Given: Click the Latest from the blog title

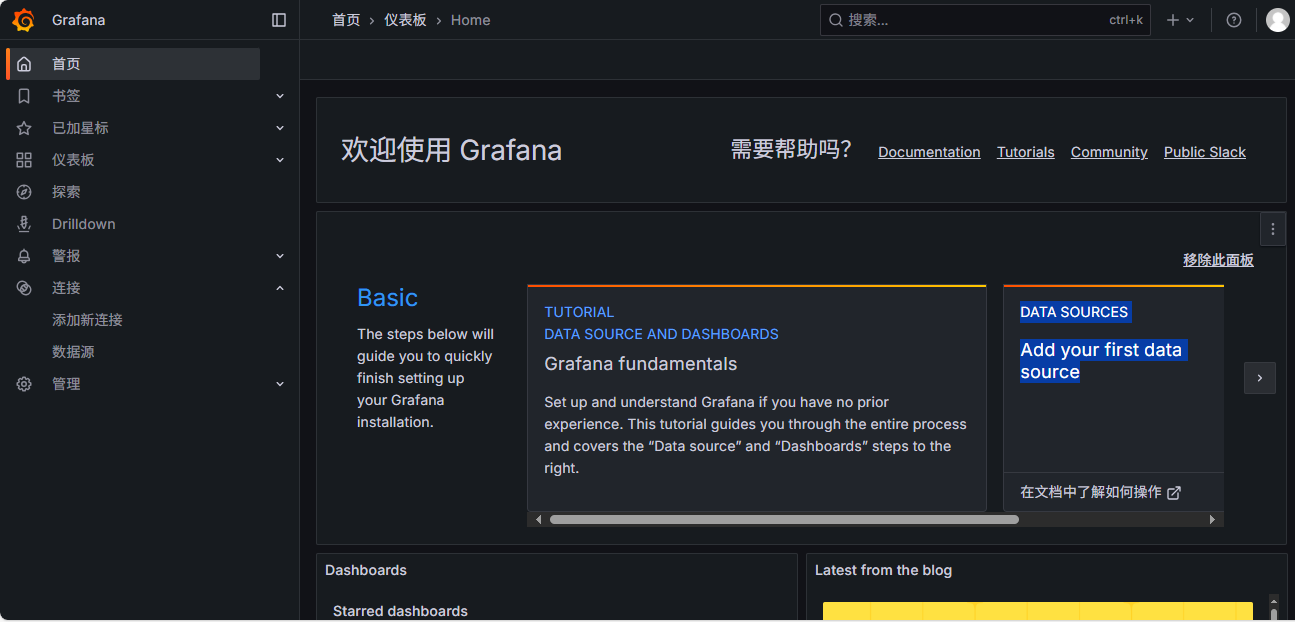Looking at the screenshot, I should [x=883, y=570].
